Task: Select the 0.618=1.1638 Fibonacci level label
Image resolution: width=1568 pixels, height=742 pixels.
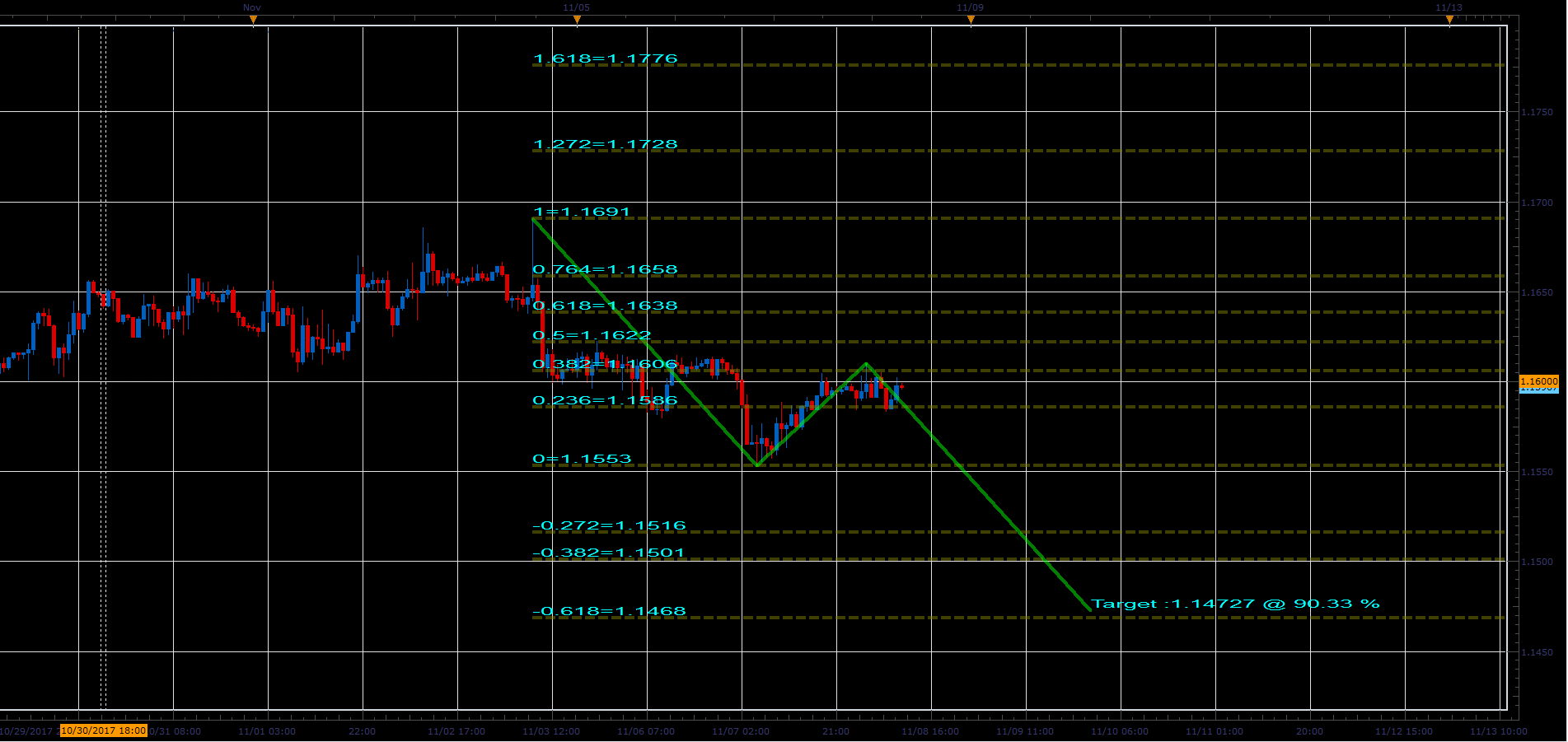Action: coord(606,306)
